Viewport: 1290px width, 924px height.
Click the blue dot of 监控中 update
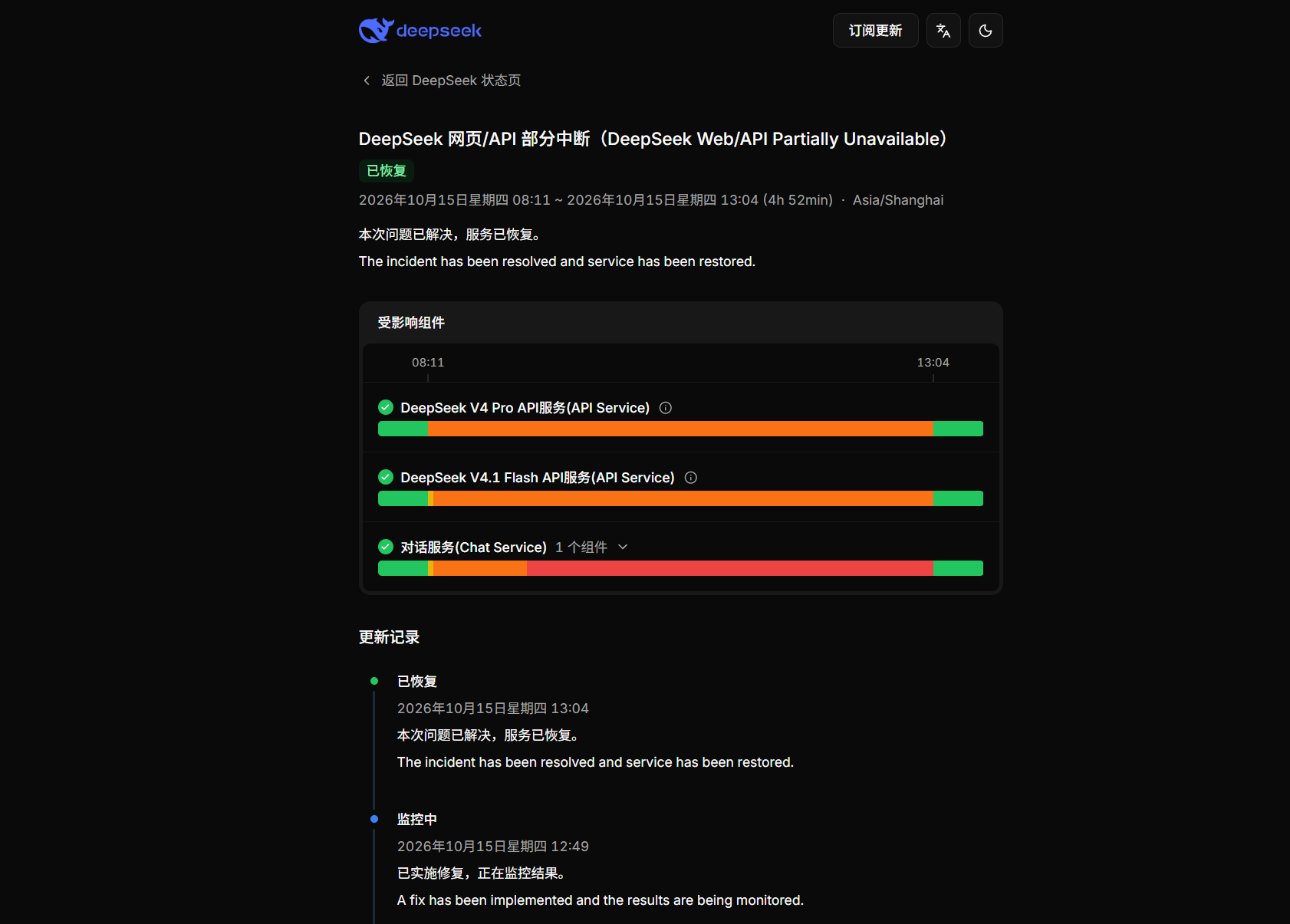374,819
